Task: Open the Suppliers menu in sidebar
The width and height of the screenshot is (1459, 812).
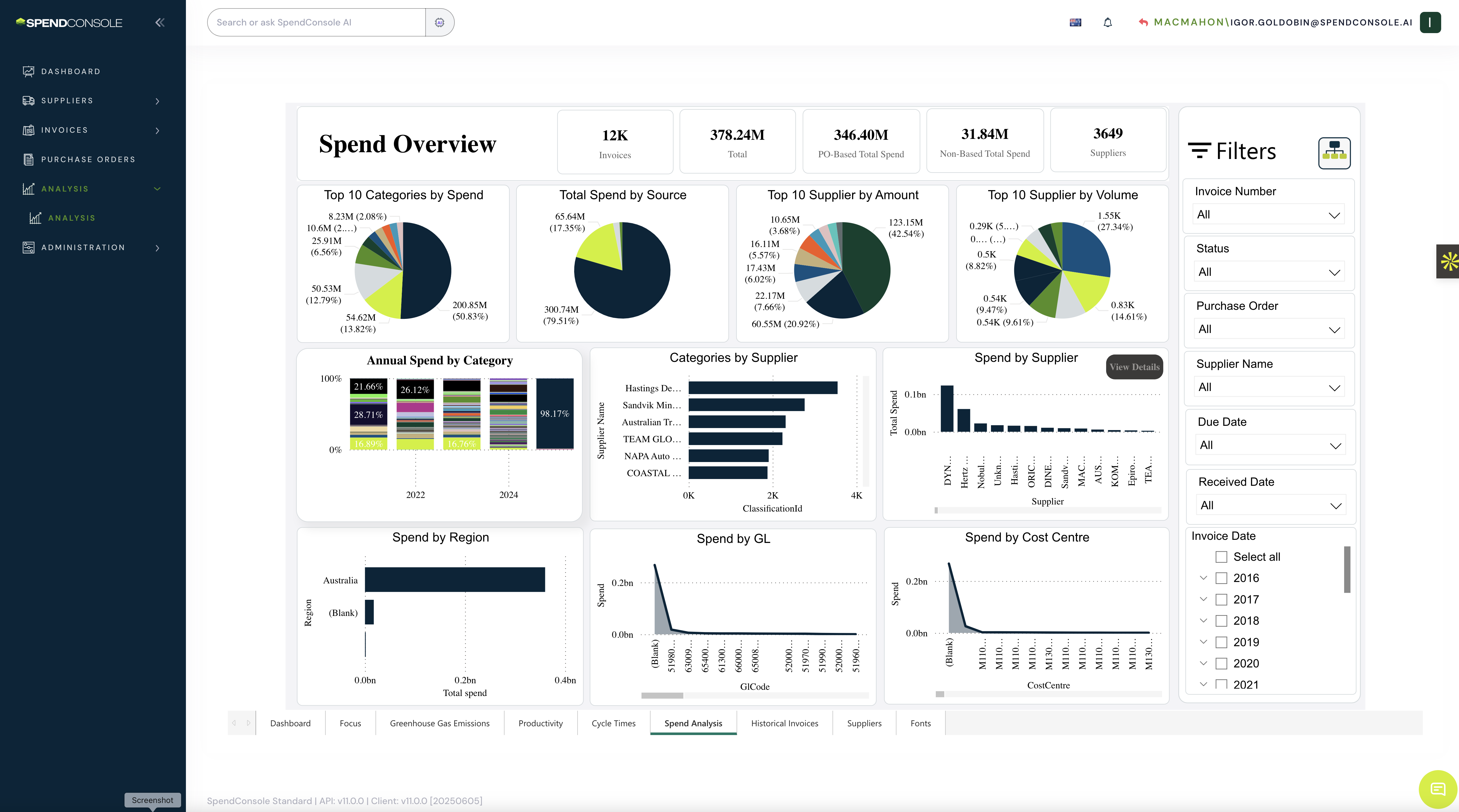Action: (67, 101)
